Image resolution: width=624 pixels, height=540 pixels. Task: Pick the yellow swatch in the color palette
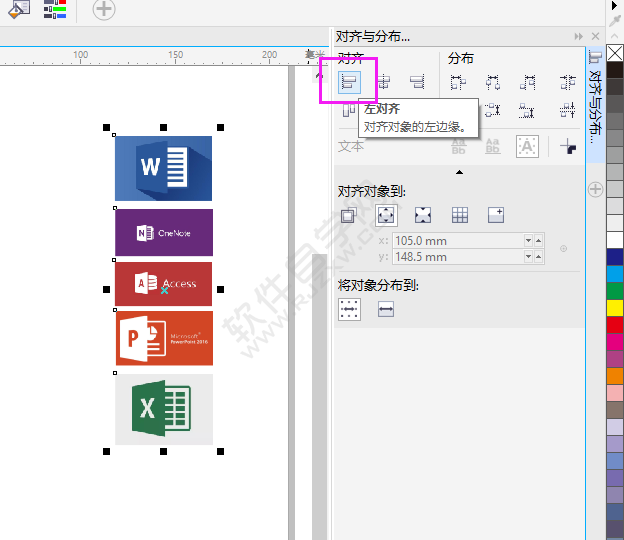tap(615, 307)
